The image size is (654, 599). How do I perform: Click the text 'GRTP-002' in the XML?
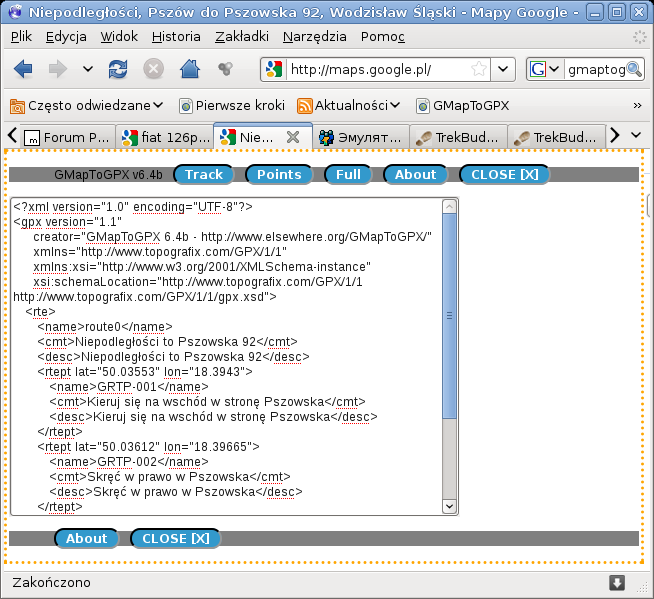click(127, 462)
